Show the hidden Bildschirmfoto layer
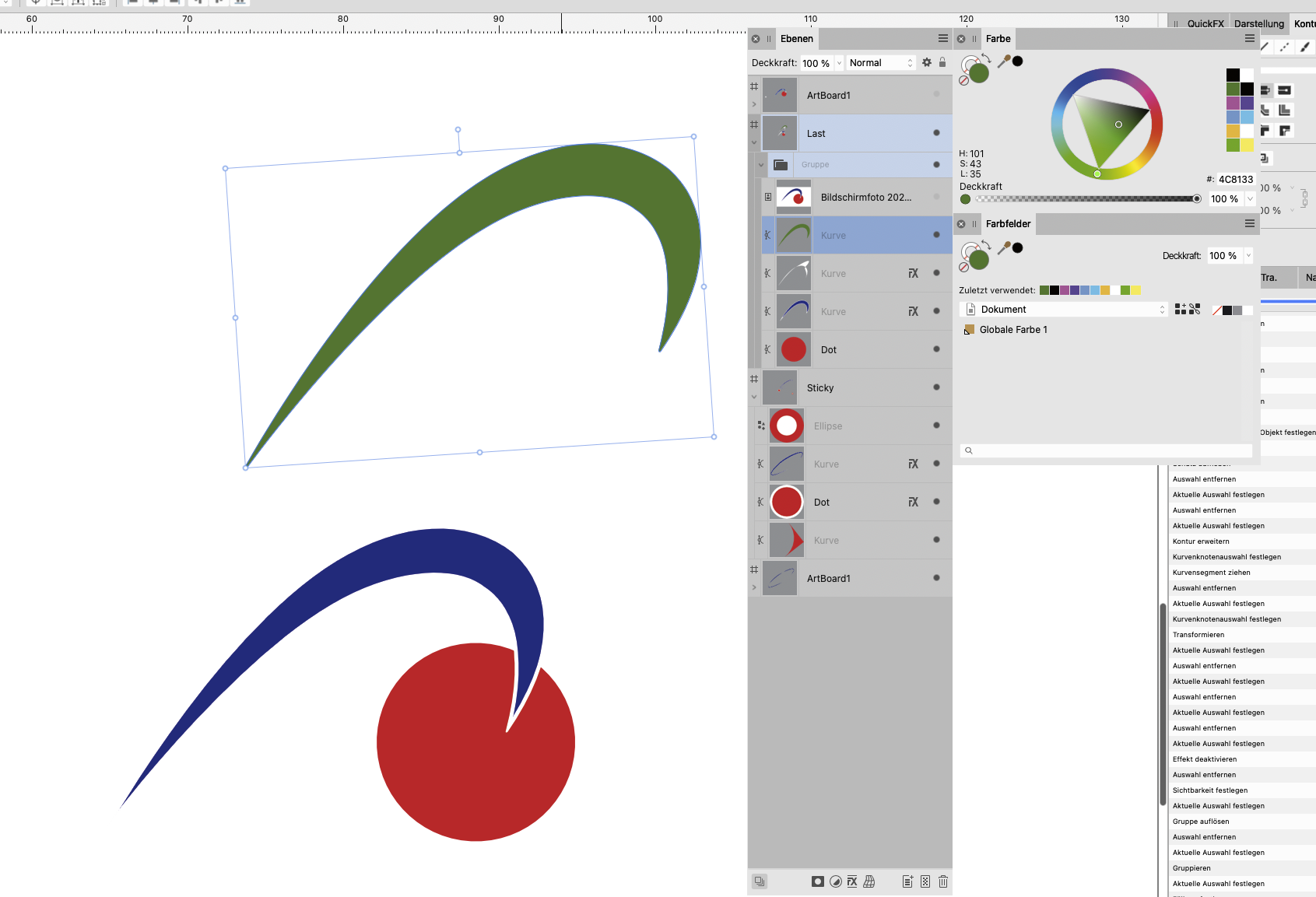 [x=936, y=197]
